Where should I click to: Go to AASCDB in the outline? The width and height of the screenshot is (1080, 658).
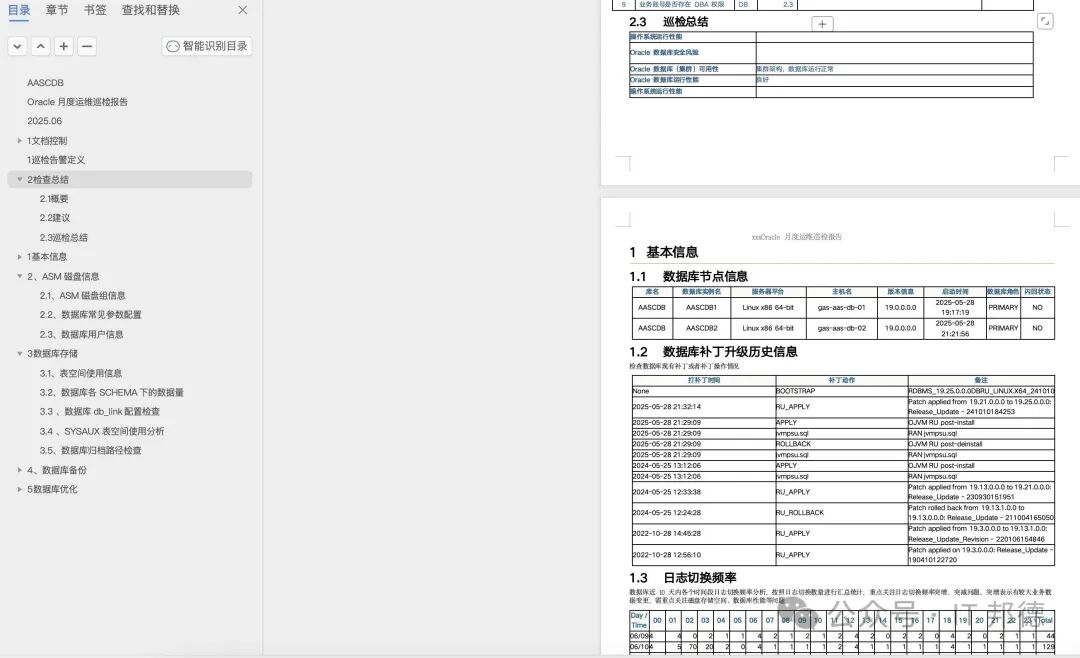pyautogui.click(x=45, y=83)
